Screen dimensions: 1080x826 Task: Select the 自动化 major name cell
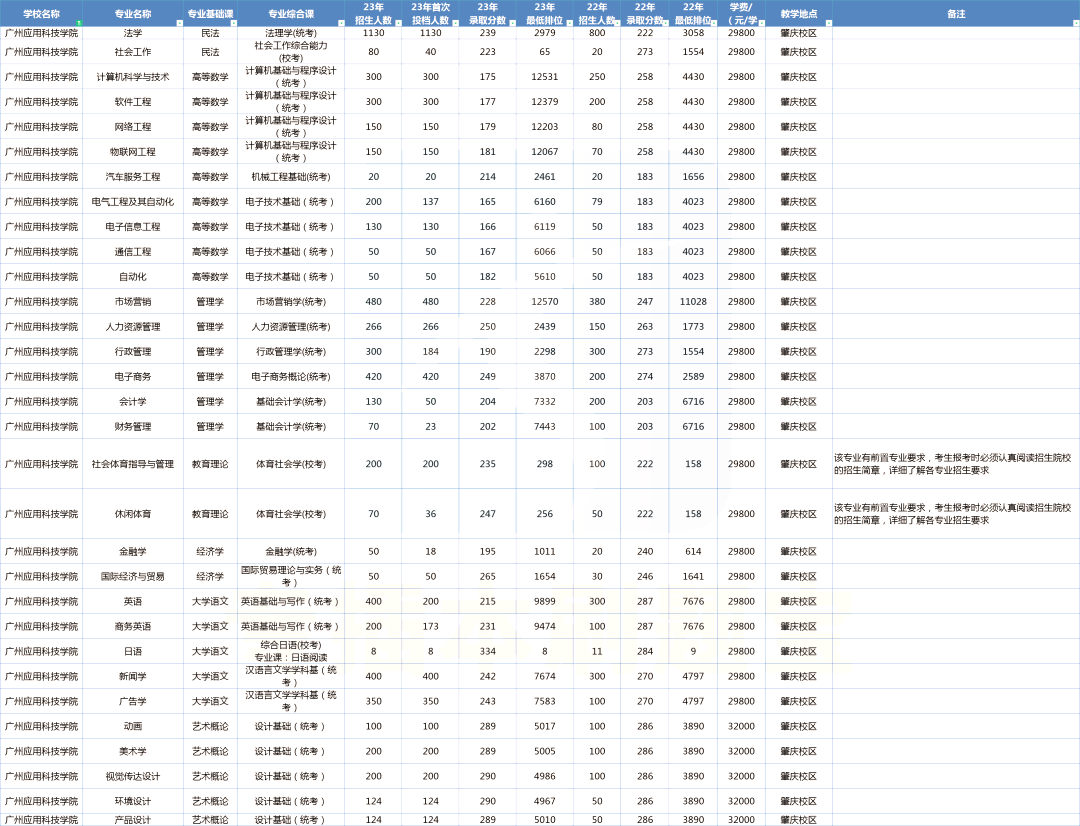click(x=133, y=276)
